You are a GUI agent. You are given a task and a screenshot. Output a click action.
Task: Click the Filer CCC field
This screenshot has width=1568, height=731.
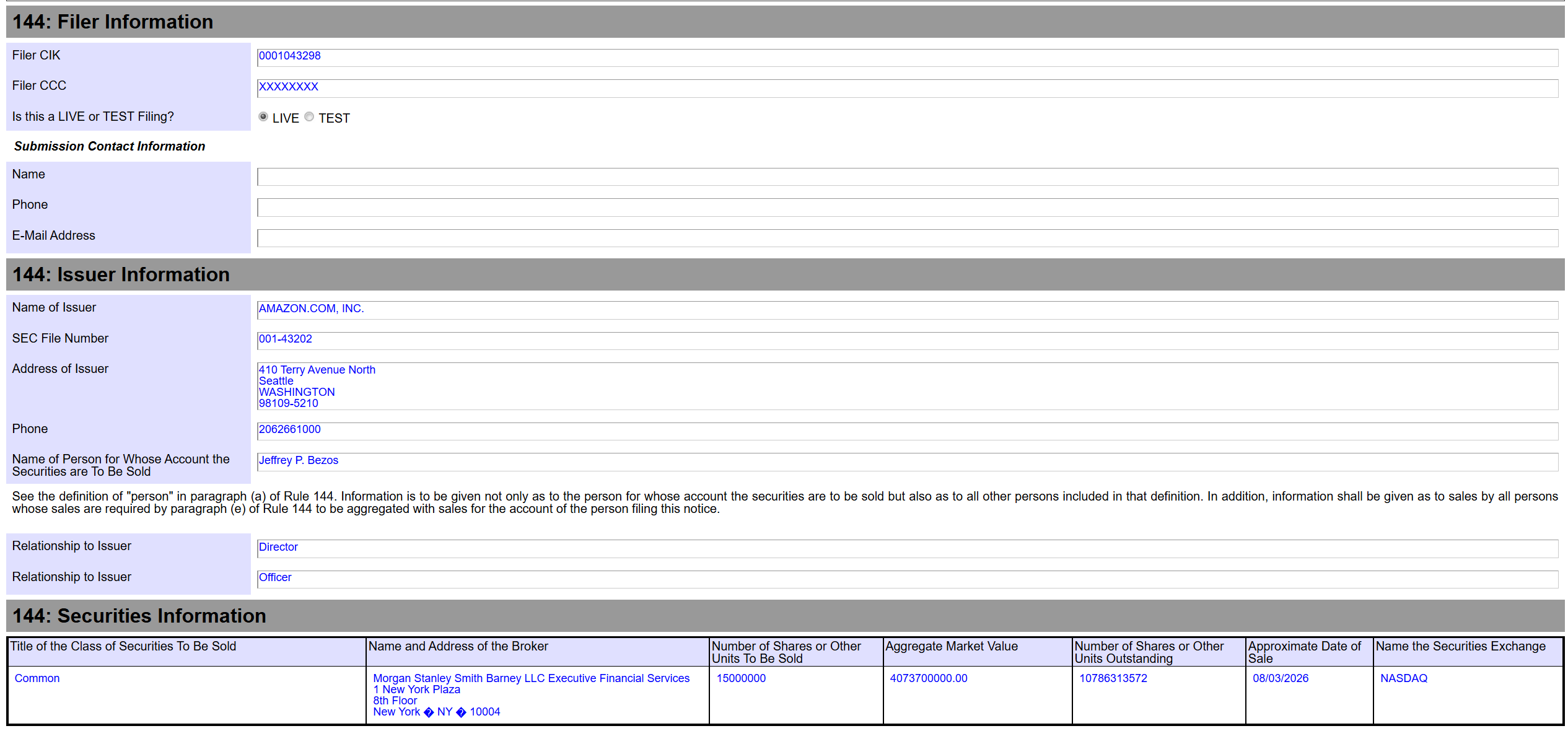point(908,88)
